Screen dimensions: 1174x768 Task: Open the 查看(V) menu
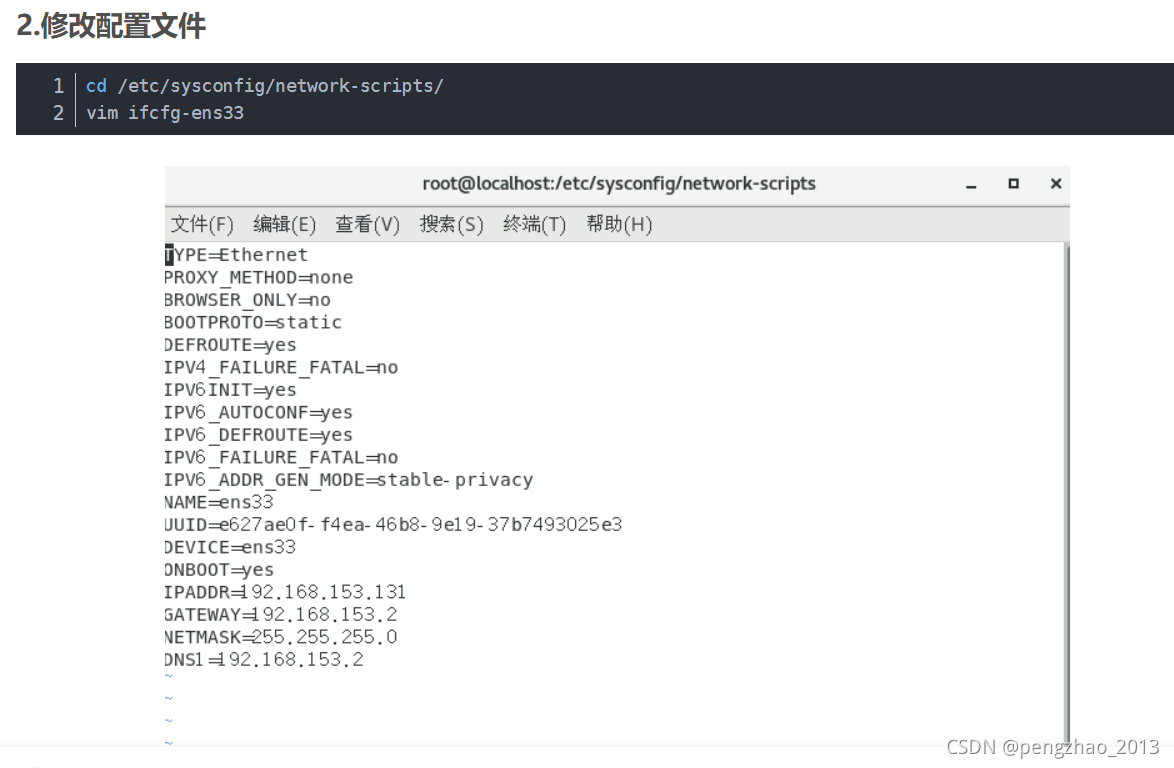coord(368,224)
